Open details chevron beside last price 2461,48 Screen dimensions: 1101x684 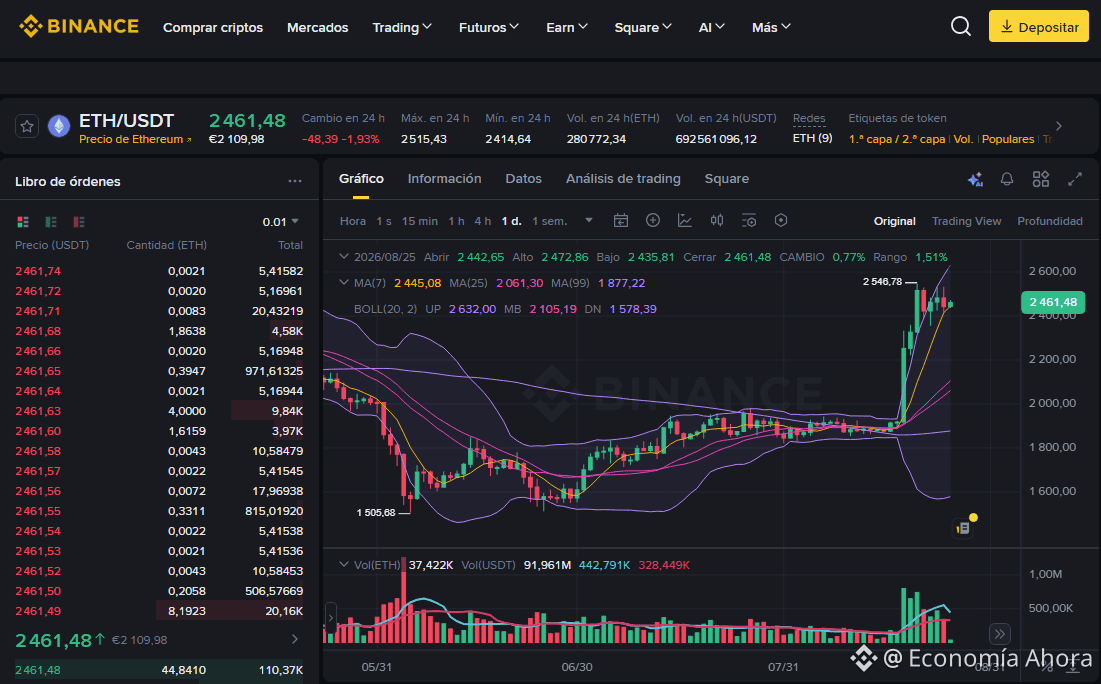click(295, 640)
